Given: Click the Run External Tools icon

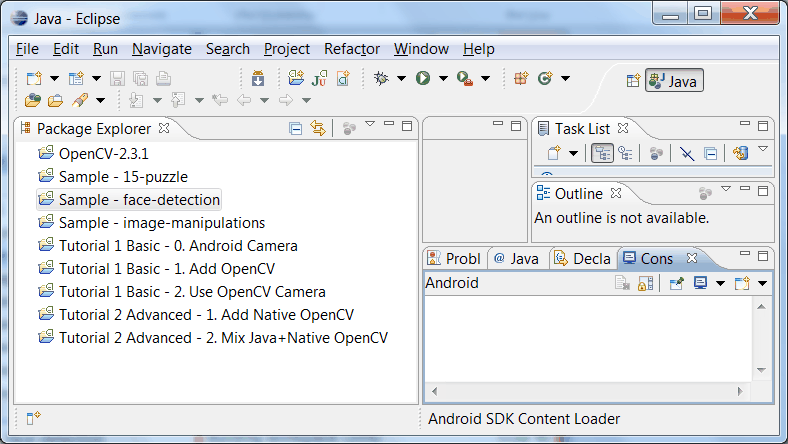Looking at the screenshot, I should [465, 78].
